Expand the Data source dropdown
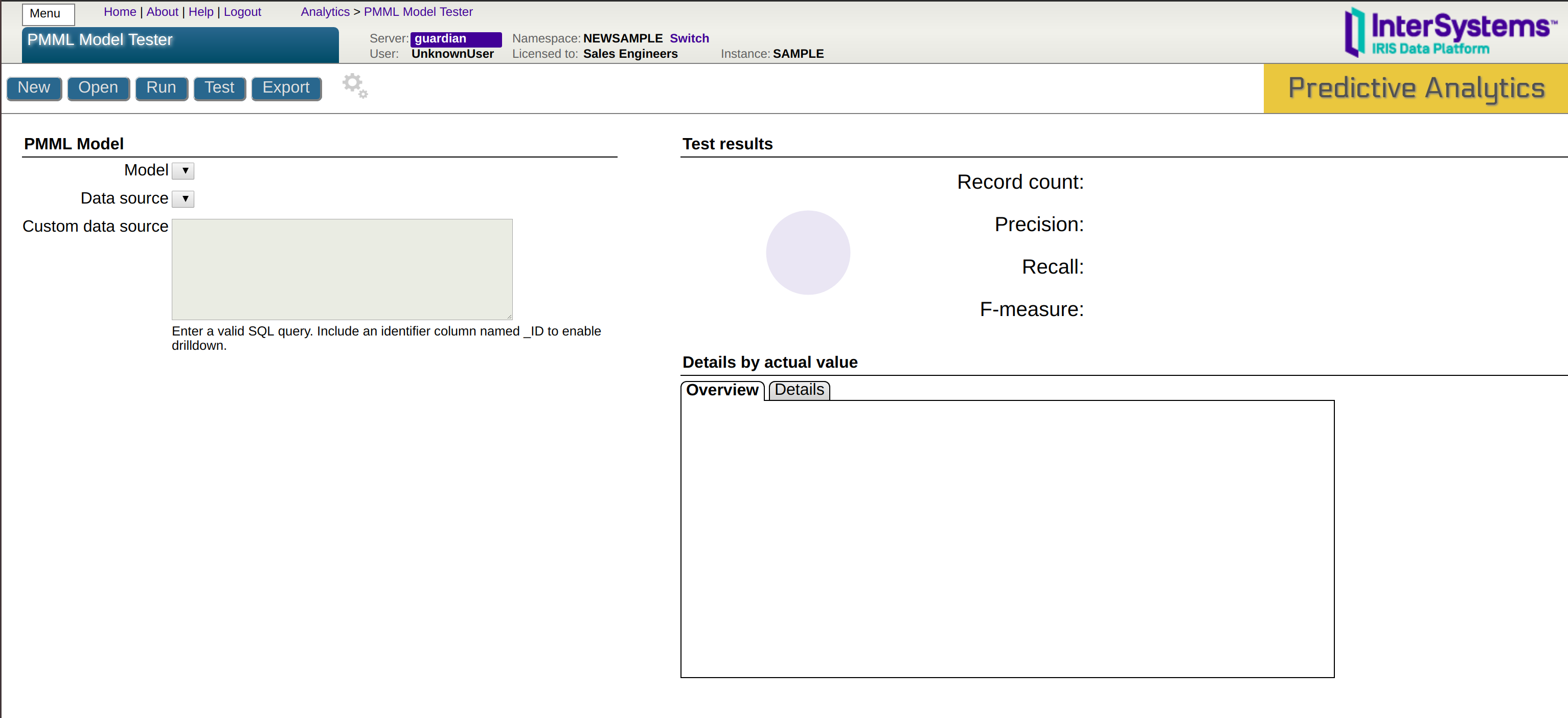1568x718 pixels. pos(183,198)
